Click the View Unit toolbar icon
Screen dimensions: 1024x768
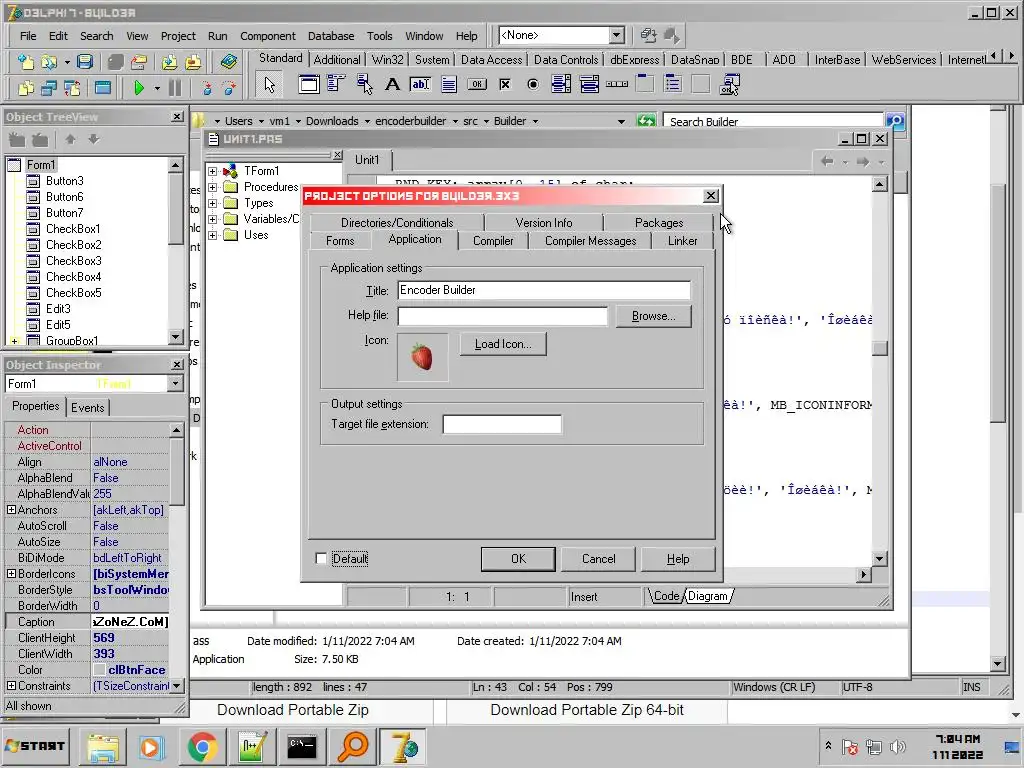[25, 87]
